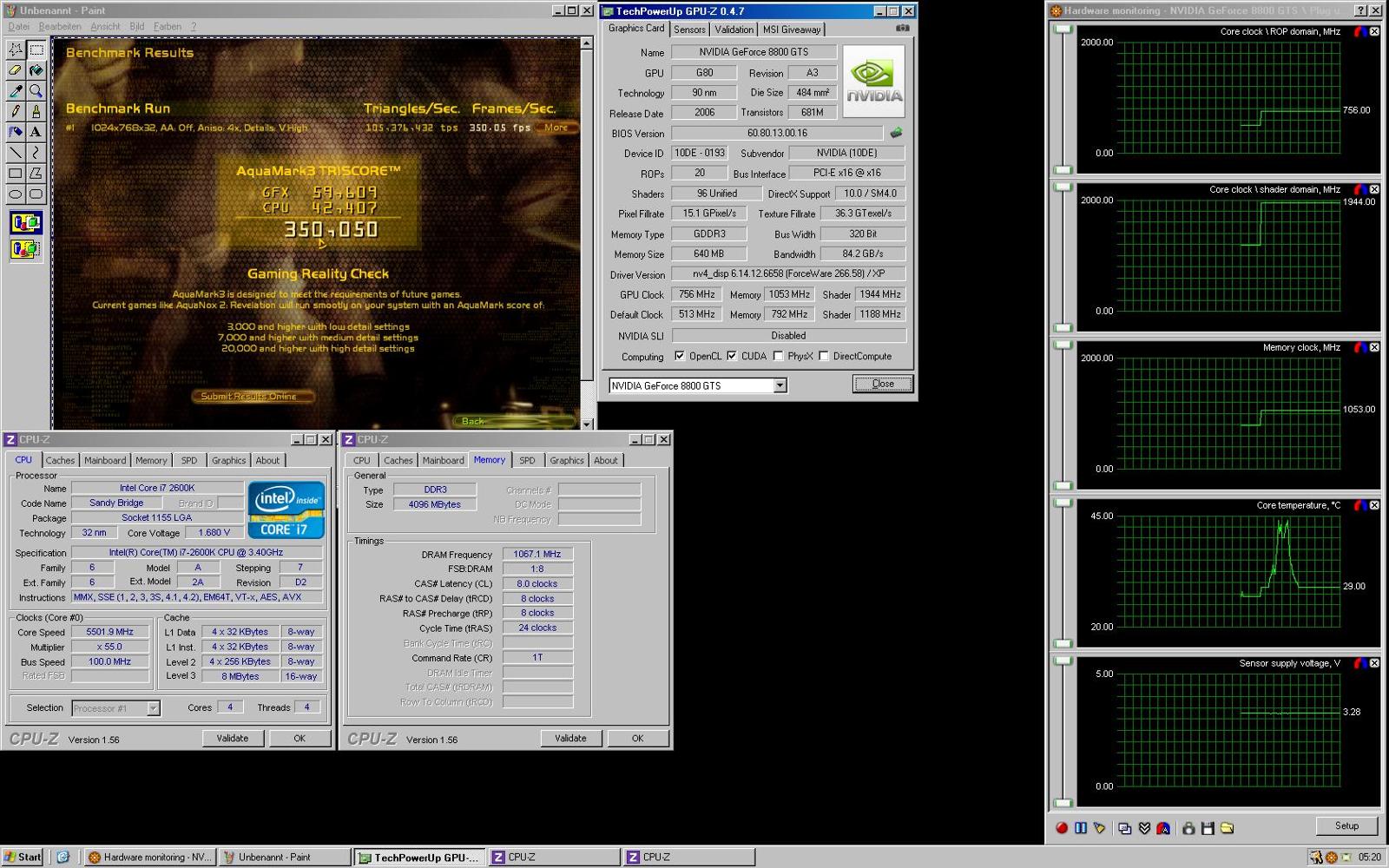This screenshot has width=1389, height=868.
Task: Pick the Eraser tool in Paint
Action: (x=16, y=70)
